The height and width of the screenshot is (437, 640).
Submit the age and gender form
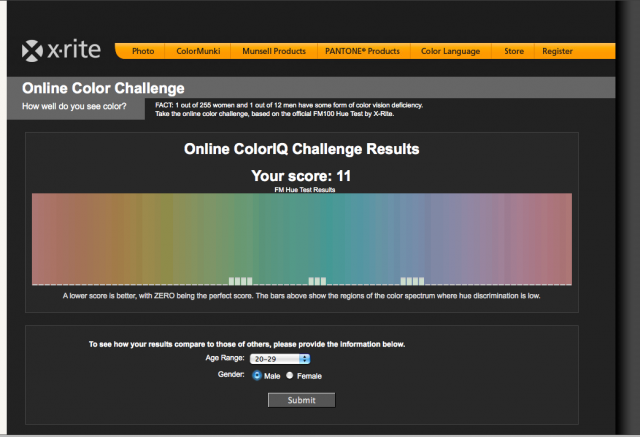pos(301,400)
